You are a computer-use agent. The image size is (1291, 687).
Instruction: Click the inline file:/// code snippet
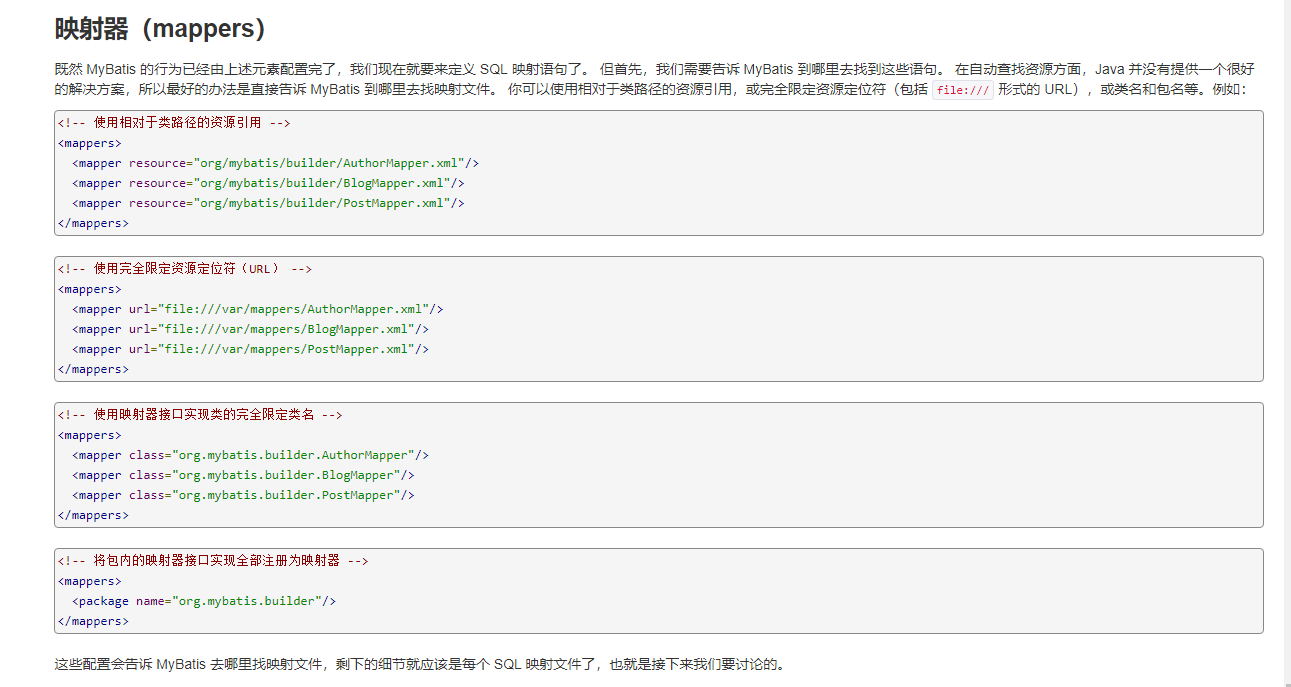coord(962,89)
